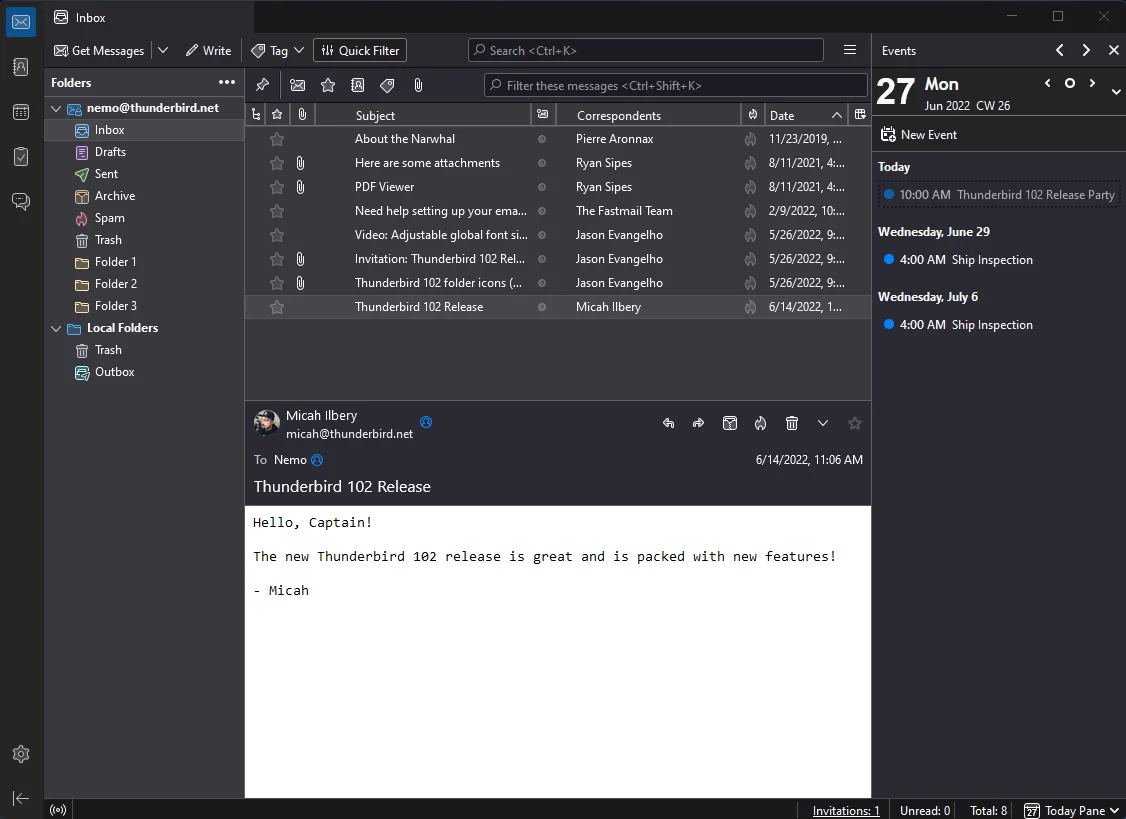Create a New Event
Screen dimensions: 1126x819
tap(919, 134)
